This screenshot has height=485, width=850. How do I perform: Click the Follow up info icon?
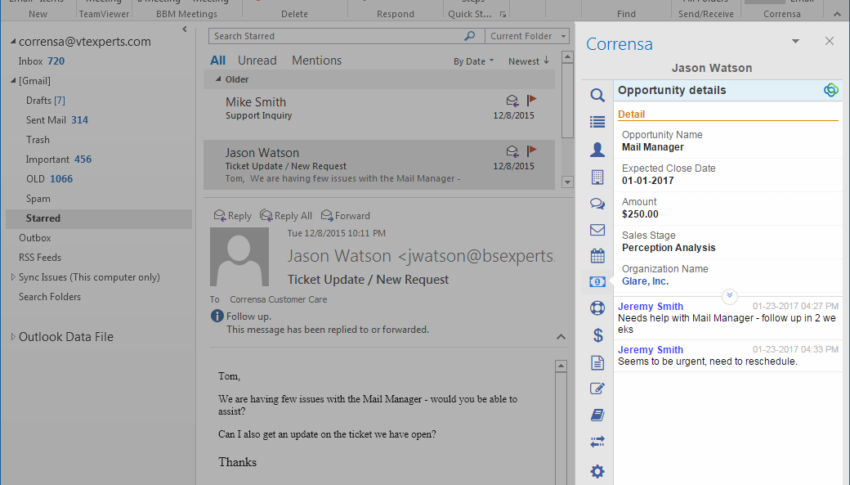pyautogui.click(x=217, y=316)
